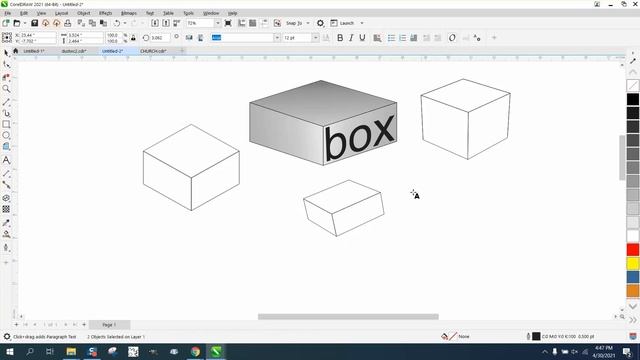
Task: Click the Import icon
Action: point(155,23)
